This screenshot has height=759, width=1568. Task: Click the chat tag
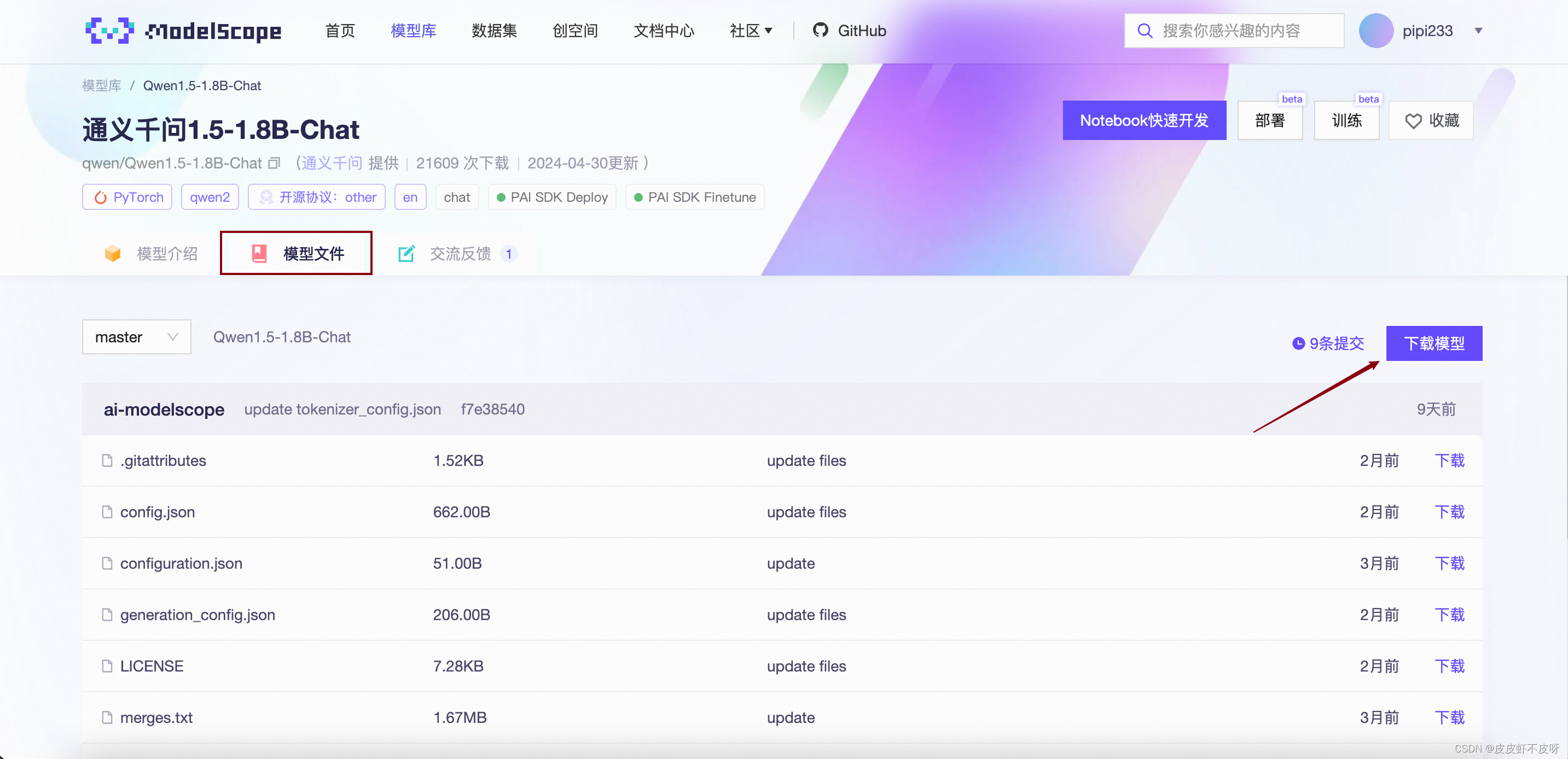pyautogui.click(x=456, y=197)
